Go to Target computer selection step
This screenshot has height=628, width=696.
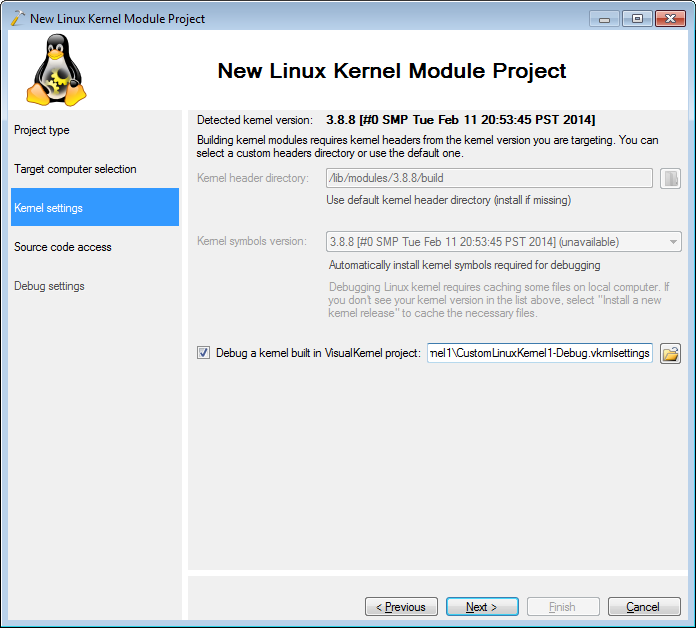point(75,169)
